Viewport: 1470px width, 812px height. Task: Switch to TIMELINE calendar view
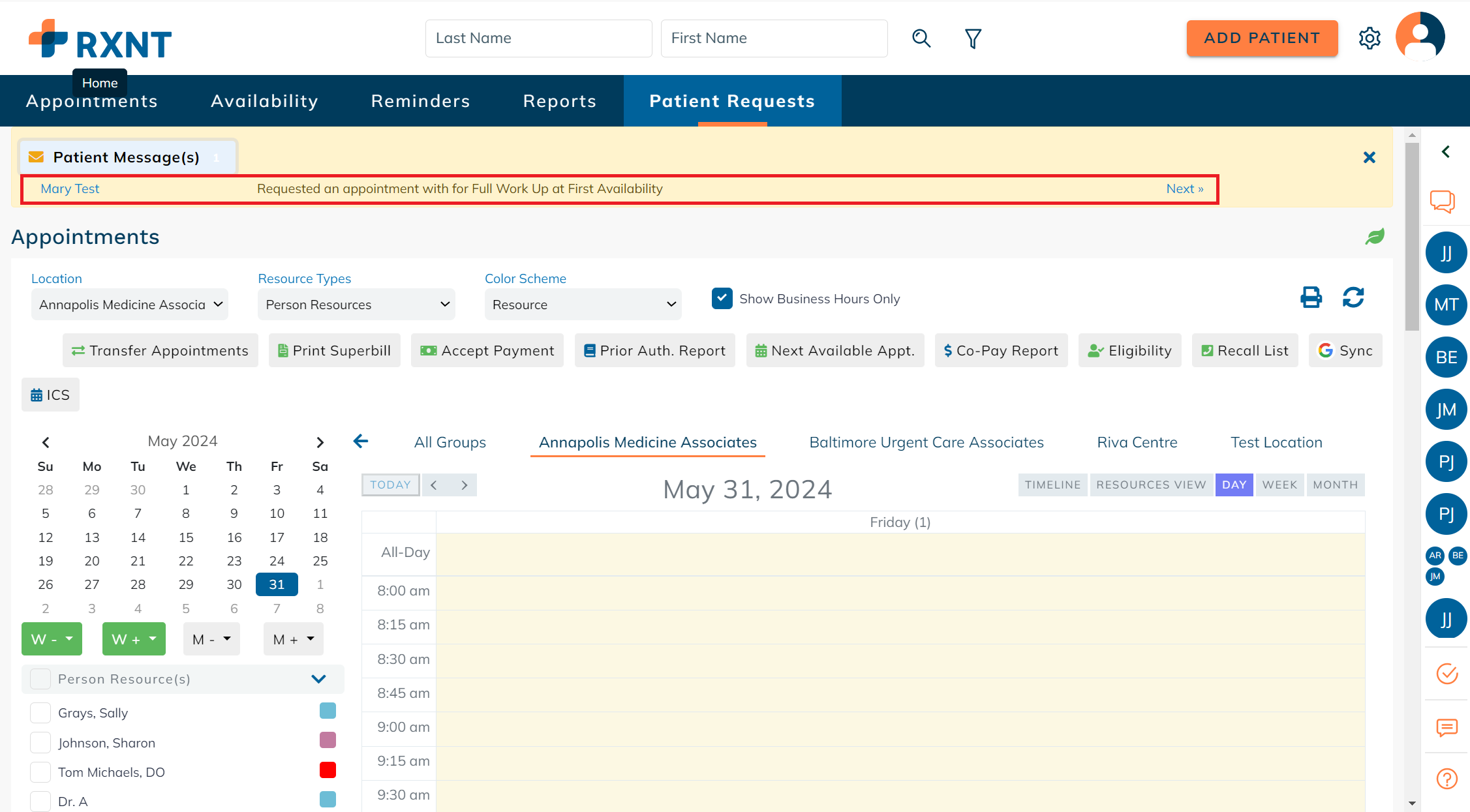pyautogui.click(x=1052, y=485)
